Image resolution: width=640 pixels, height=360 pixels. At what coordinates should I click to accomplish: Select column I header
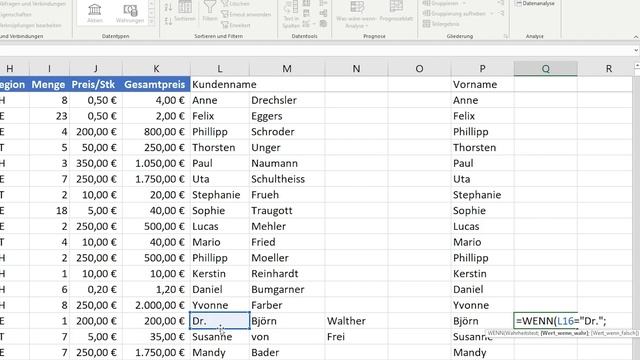tap(49, 69)
